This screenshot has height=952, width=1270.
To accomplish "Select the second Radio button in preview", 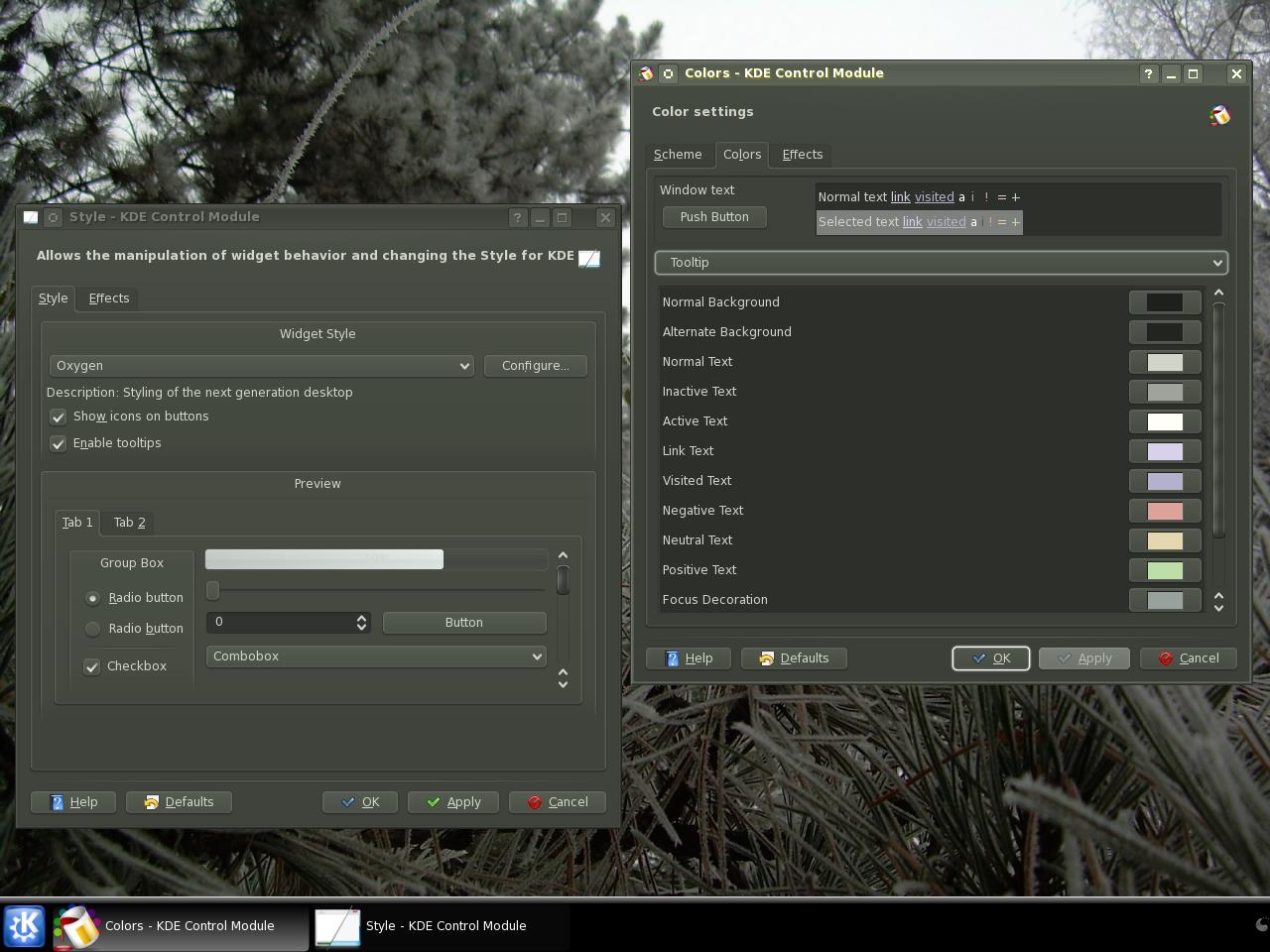I will click(92, 629).
